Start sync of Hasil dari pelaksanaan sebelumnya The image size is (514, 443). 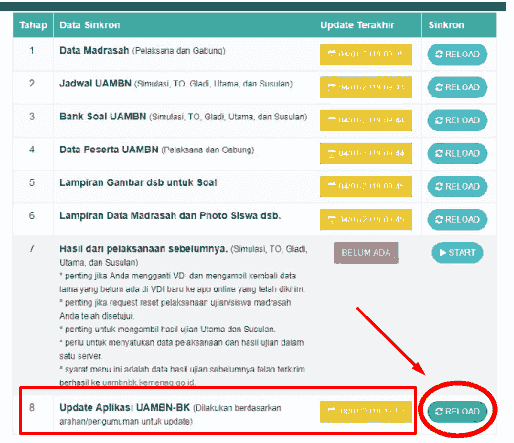click(457, 253)
